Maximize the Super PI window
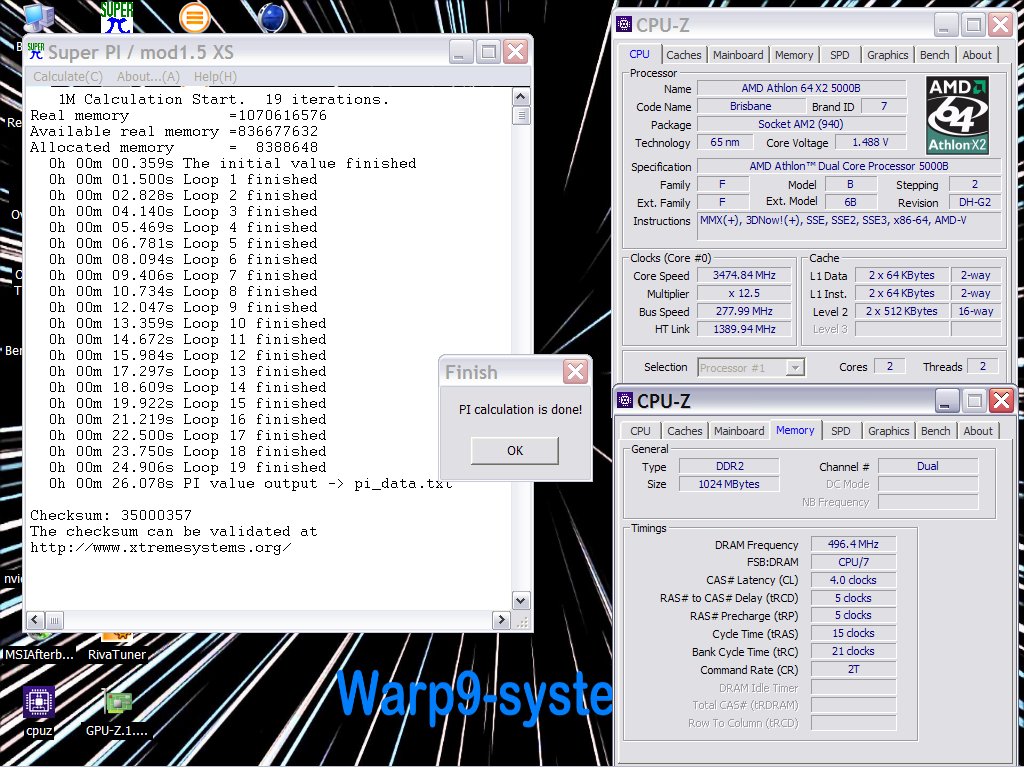 point(488,52)
